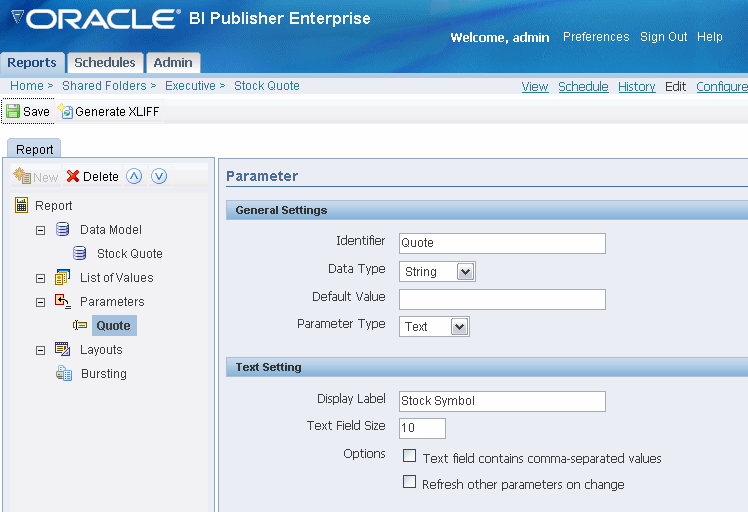This screenshot has width=748, height=512.
Task: Click into the Text Field Size box
Action: [x=422, y=428]
